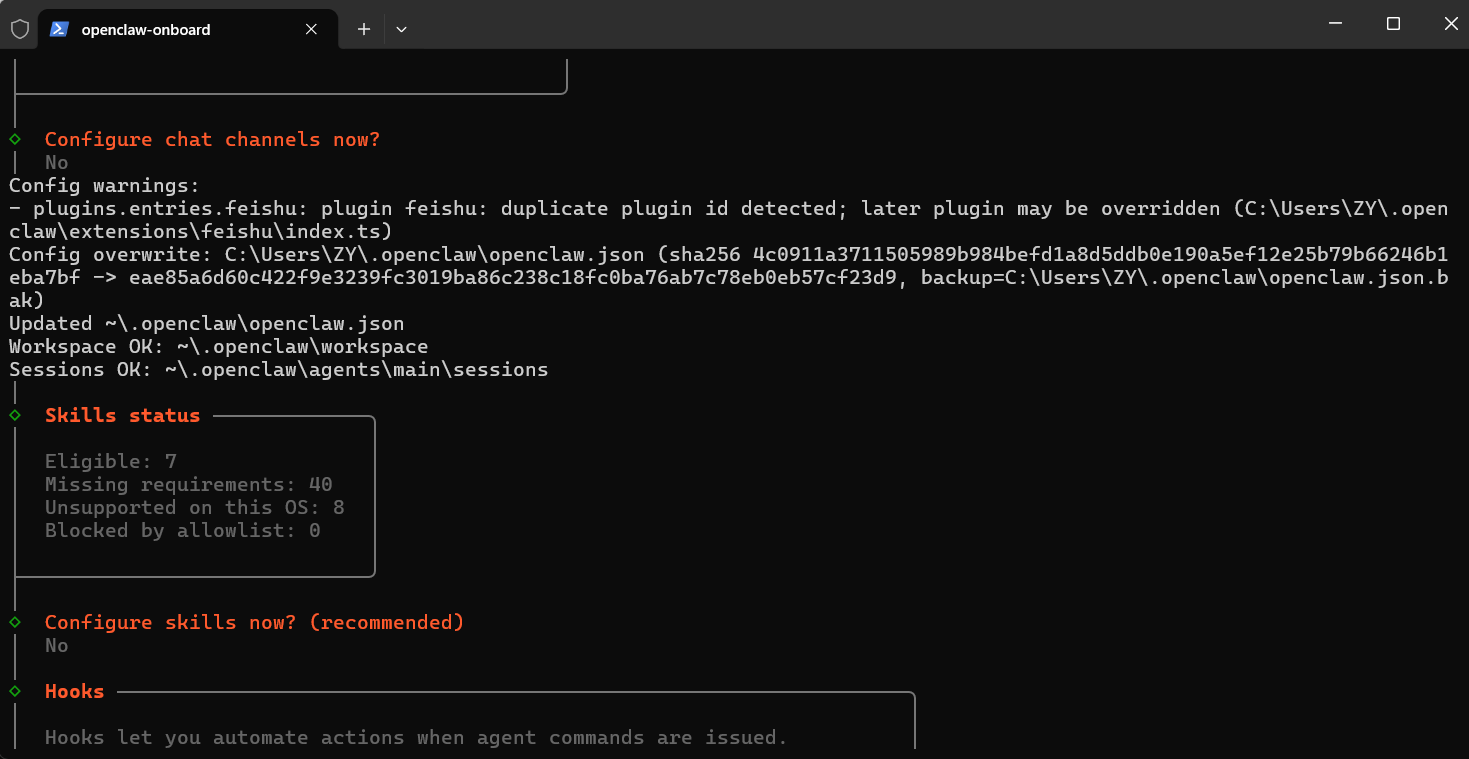Click the "Configure chat channels now?" prompt text

point(212,139)
